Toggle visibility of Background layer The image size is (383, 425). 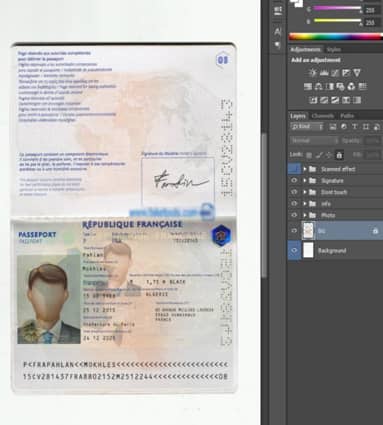(294, 250)
